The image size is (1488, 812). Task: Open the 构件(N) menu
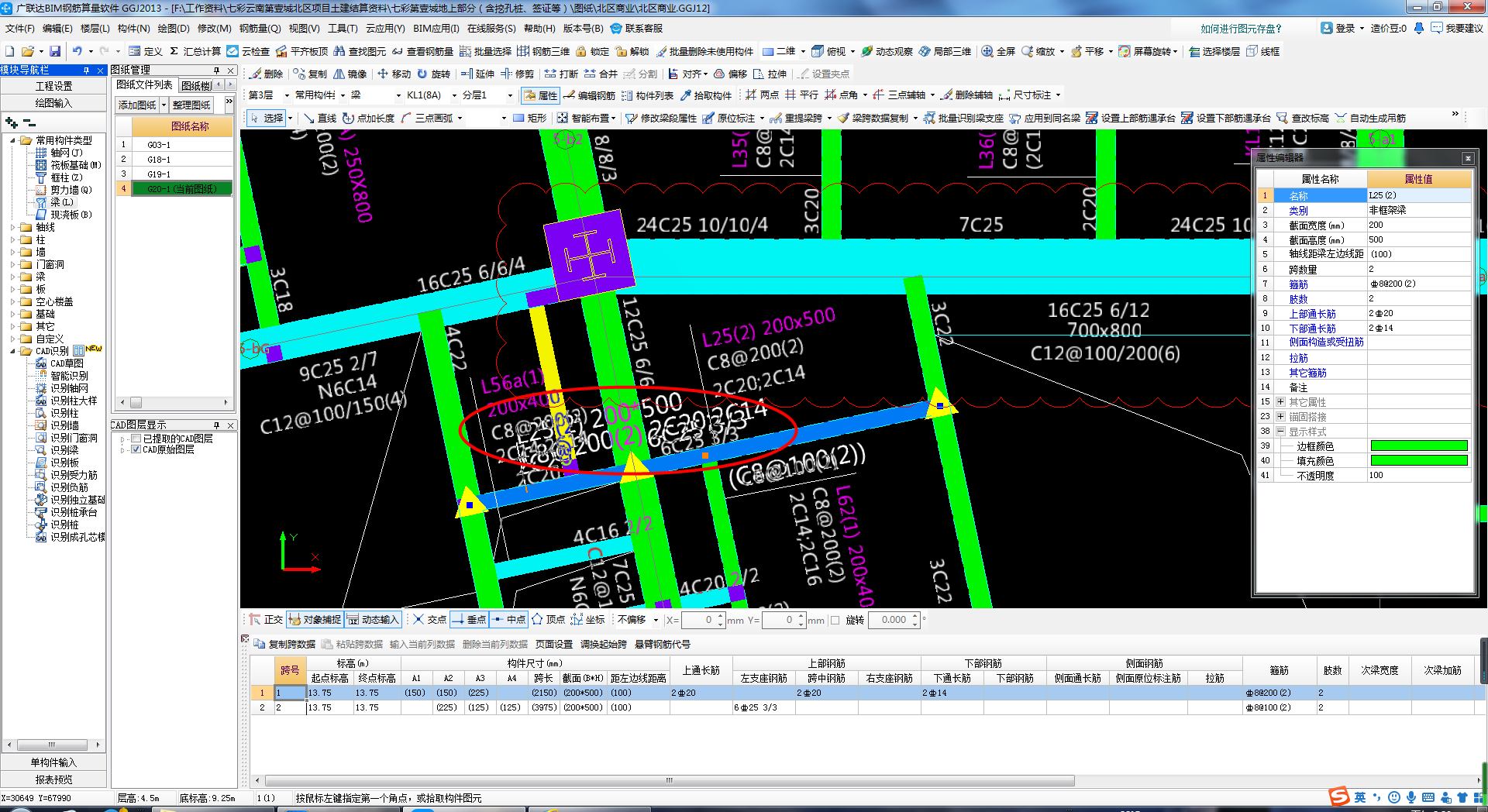pos(133,29)
